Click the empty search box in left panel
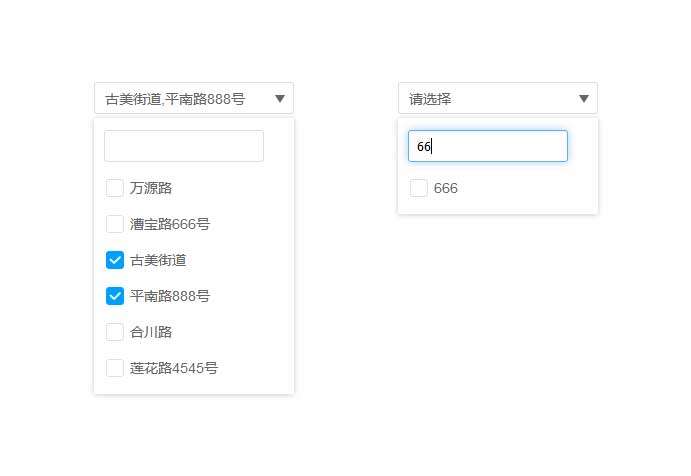 click(184, 146)
